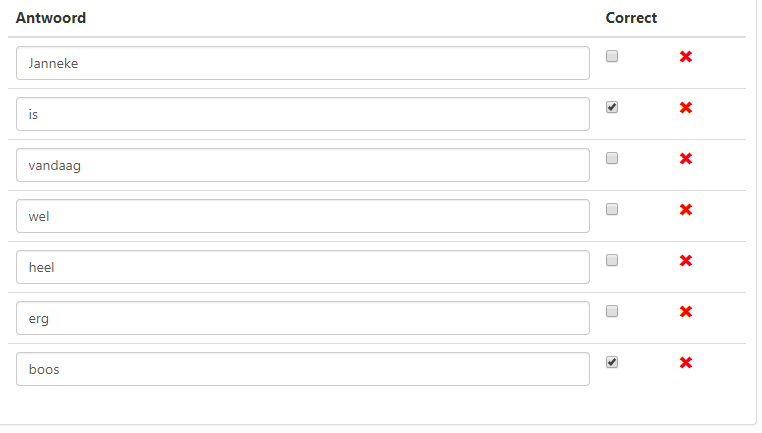This screenshot has width=762, height=433.
Task: Remove the 'erg' answer with red X
Action: coord(686,312)
